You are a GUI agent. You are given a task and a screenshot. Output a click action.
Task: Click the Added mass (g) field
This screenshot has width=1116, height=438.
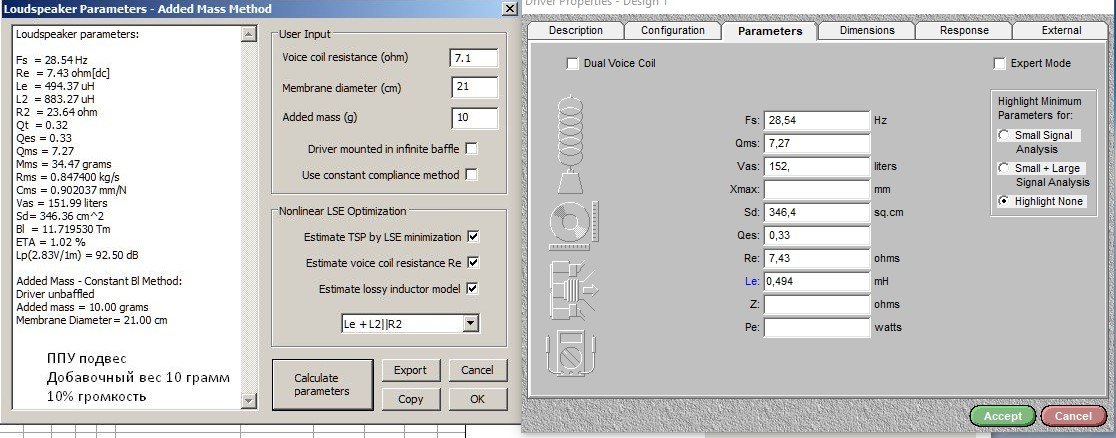coord(474,118)
